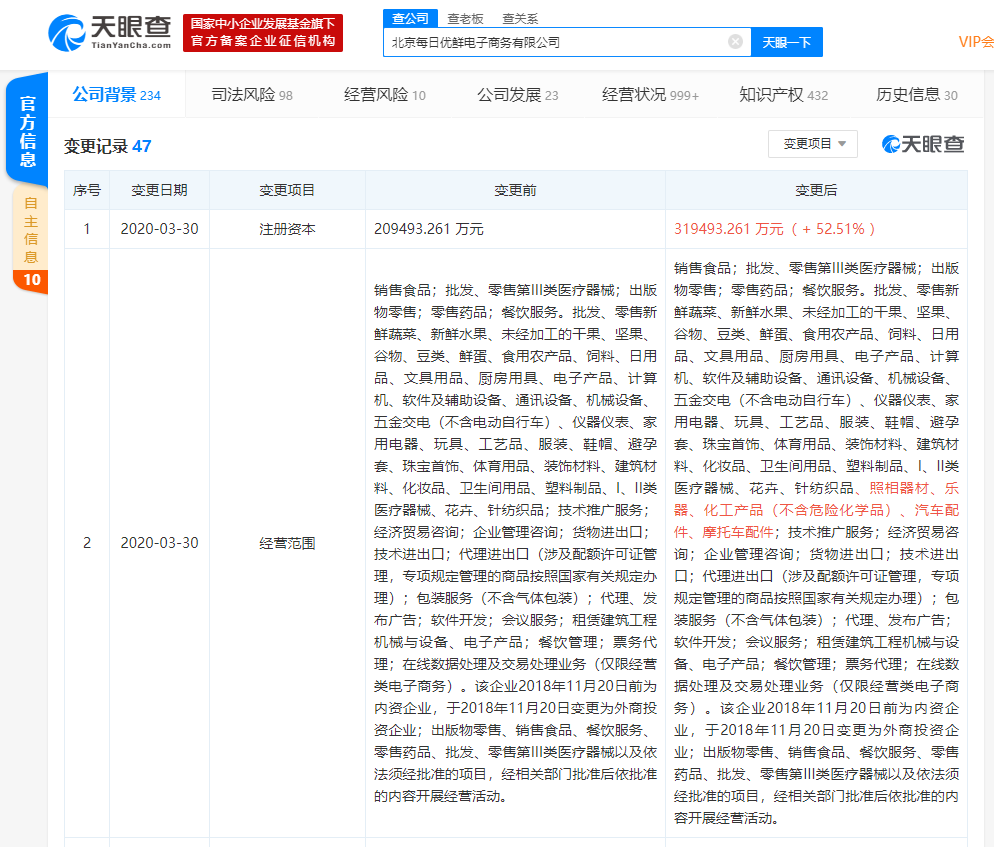994x847 pixels.
Task: Select the 公司背景 tab
Action: pyautogui.click(x=115, y=95)
